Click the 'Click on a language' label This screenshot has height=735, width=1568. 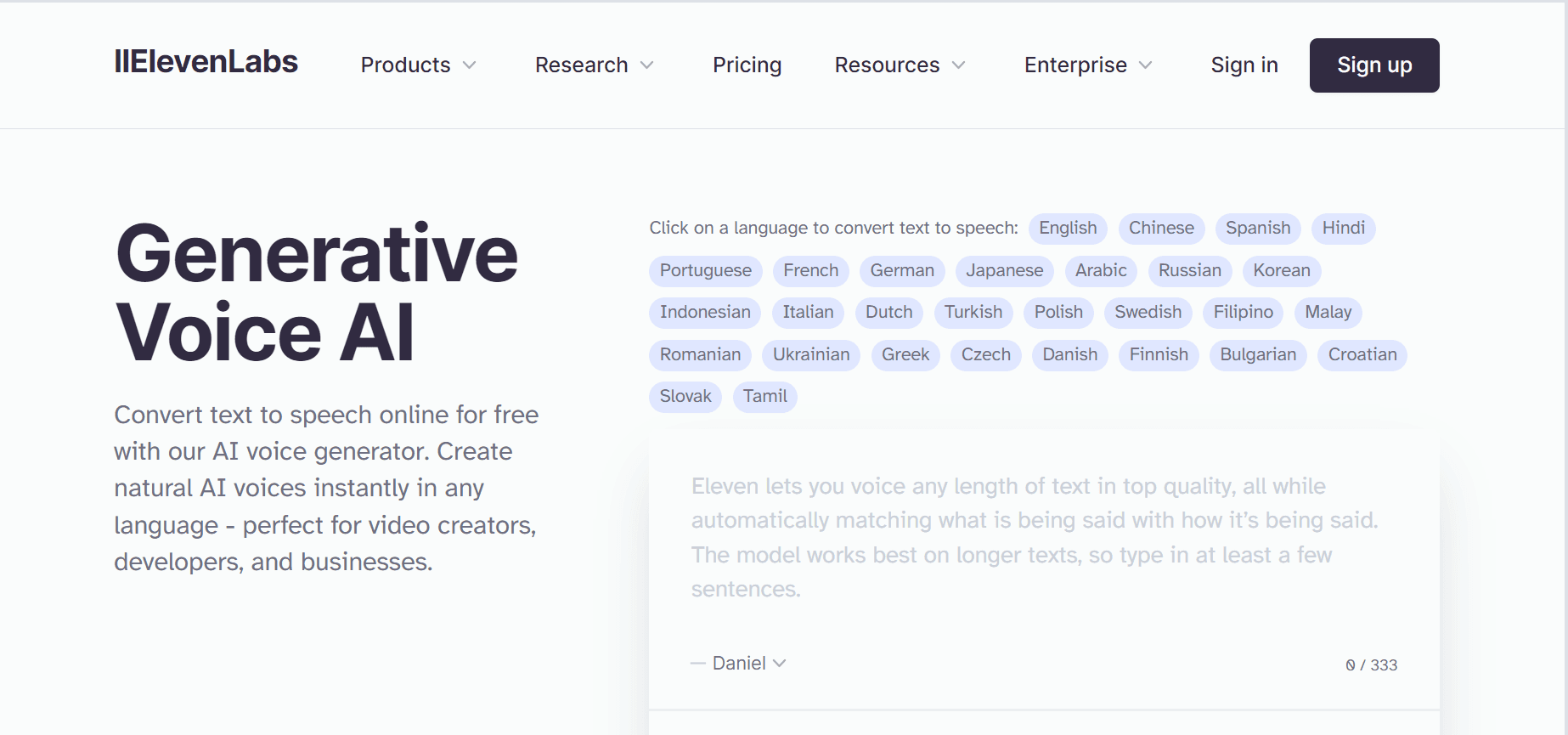coord(834,229)
